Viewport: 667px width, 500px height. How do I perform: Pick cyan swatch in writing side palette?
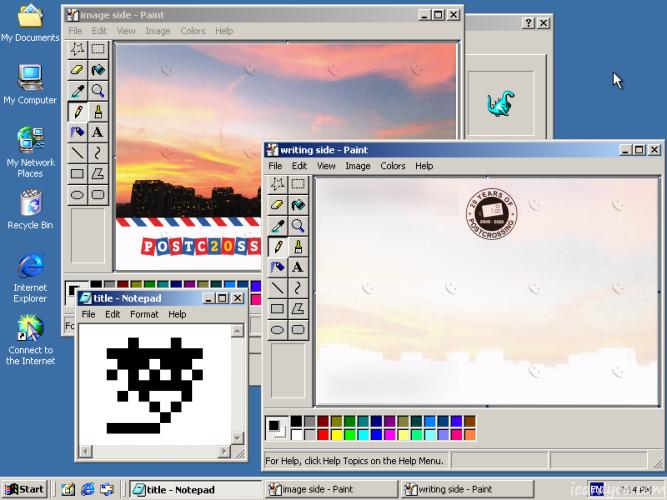click(x=363, y=434)
